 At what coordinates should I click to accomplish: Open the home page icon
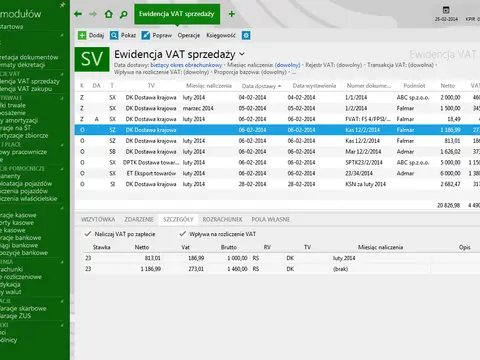coord(109,14)
